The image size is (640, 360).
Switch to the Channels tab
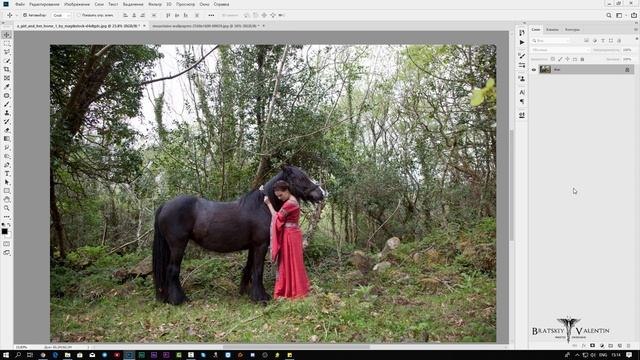(552, 29)
